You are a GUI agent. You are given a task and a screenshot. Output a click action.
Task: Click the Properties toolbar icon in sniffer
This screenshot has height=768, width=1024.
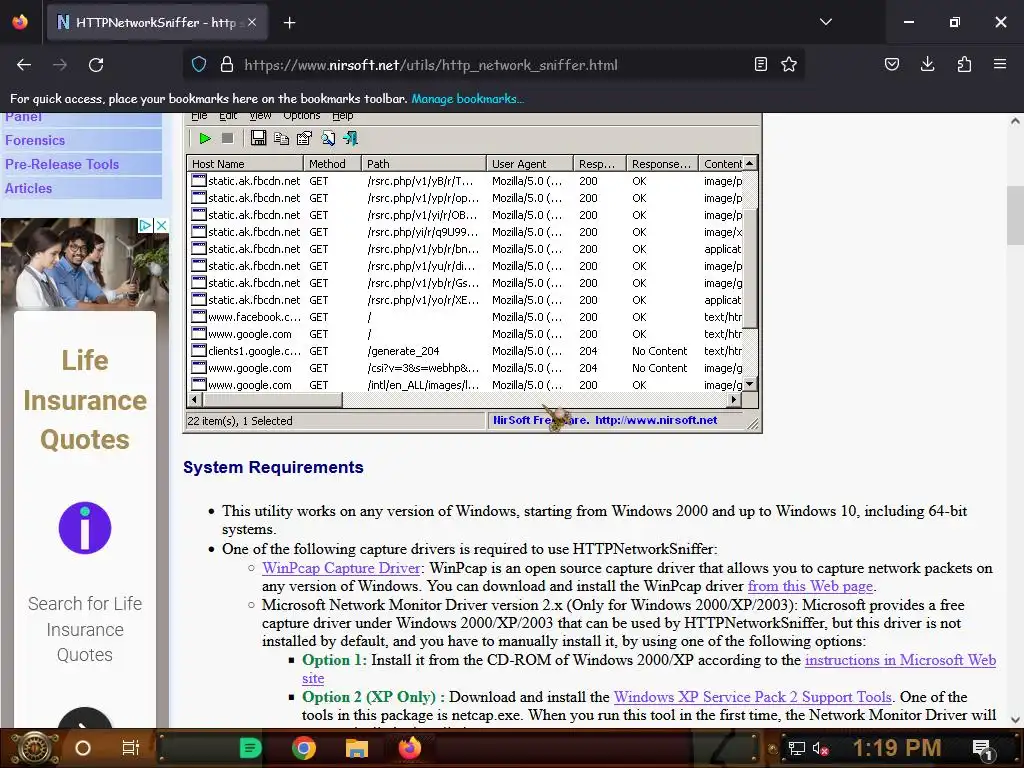coord(304,138)
